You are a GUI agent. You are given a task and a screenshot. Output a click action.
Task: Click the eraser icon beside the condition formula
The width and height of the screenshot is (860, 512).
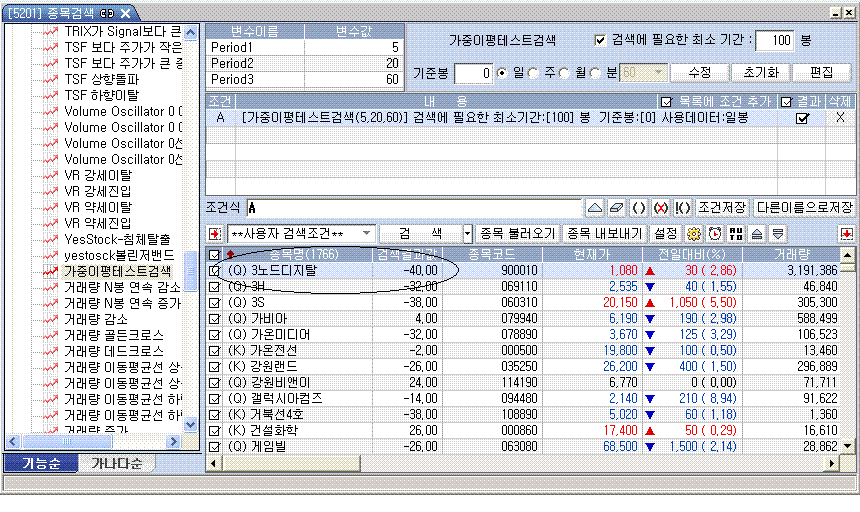(617, 207)
